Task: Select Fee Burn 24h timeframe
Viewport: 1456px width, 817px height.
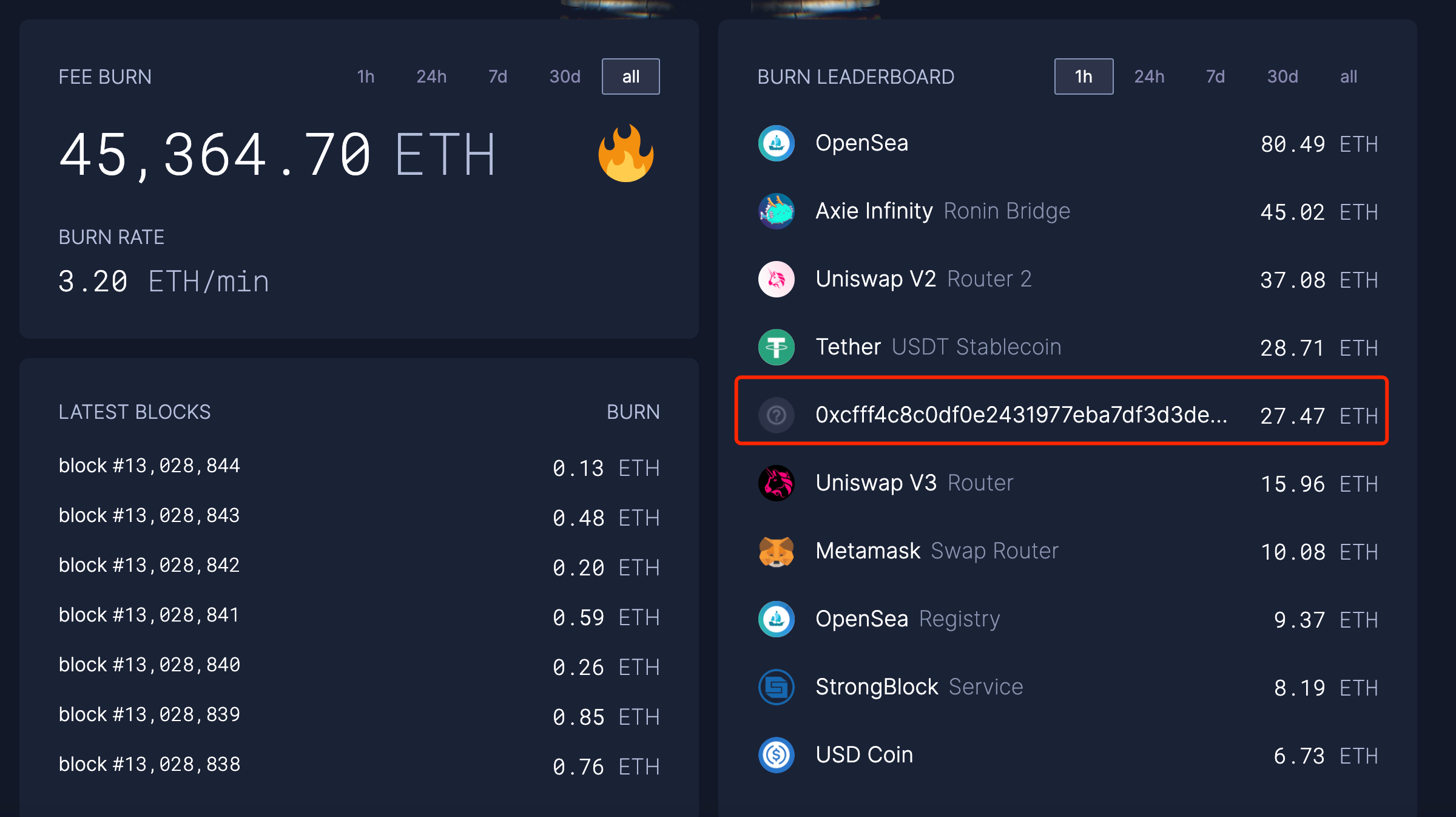Action: 431,76
